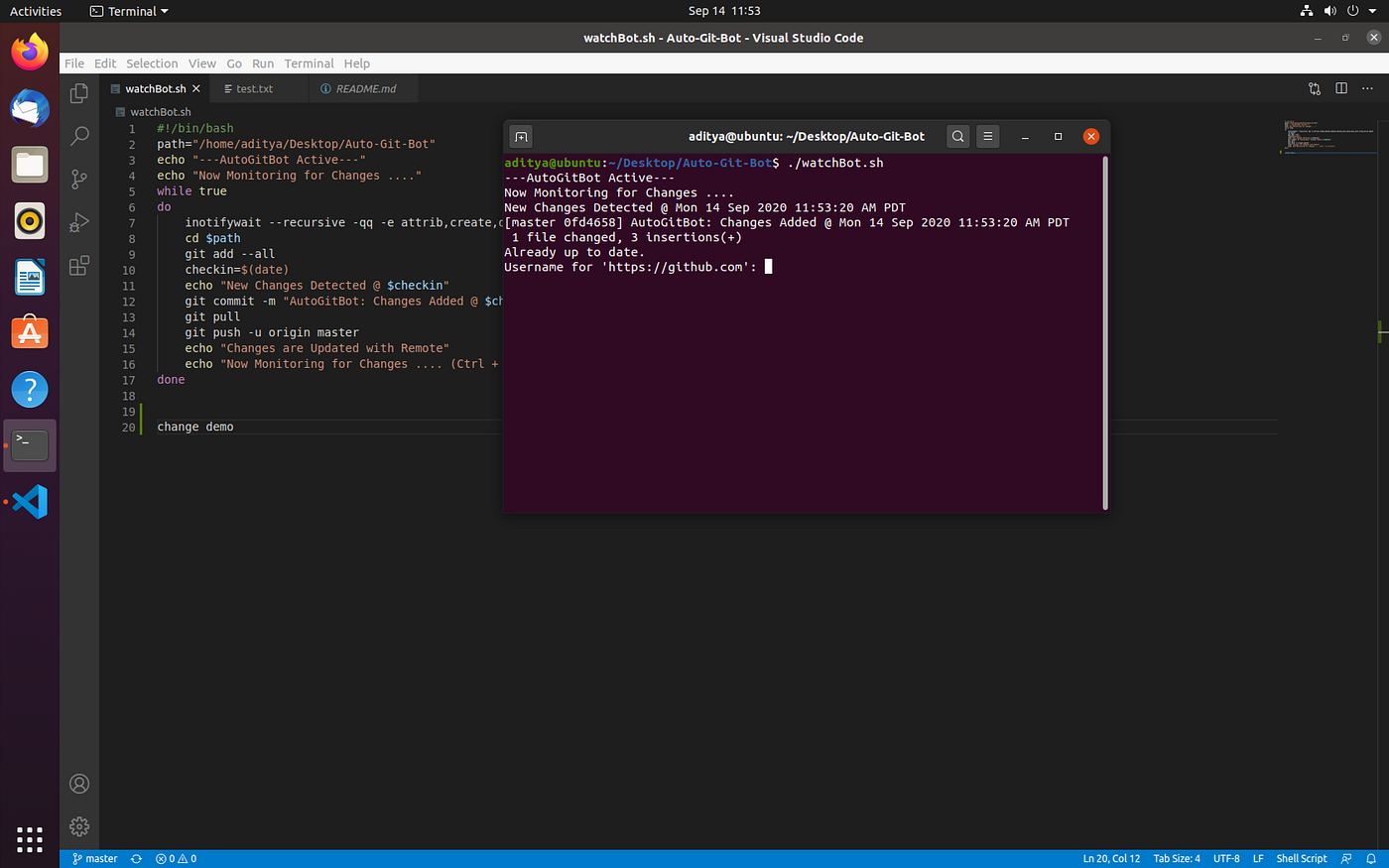Click the 'change demo' text on line 20

(x=195, y=427)
